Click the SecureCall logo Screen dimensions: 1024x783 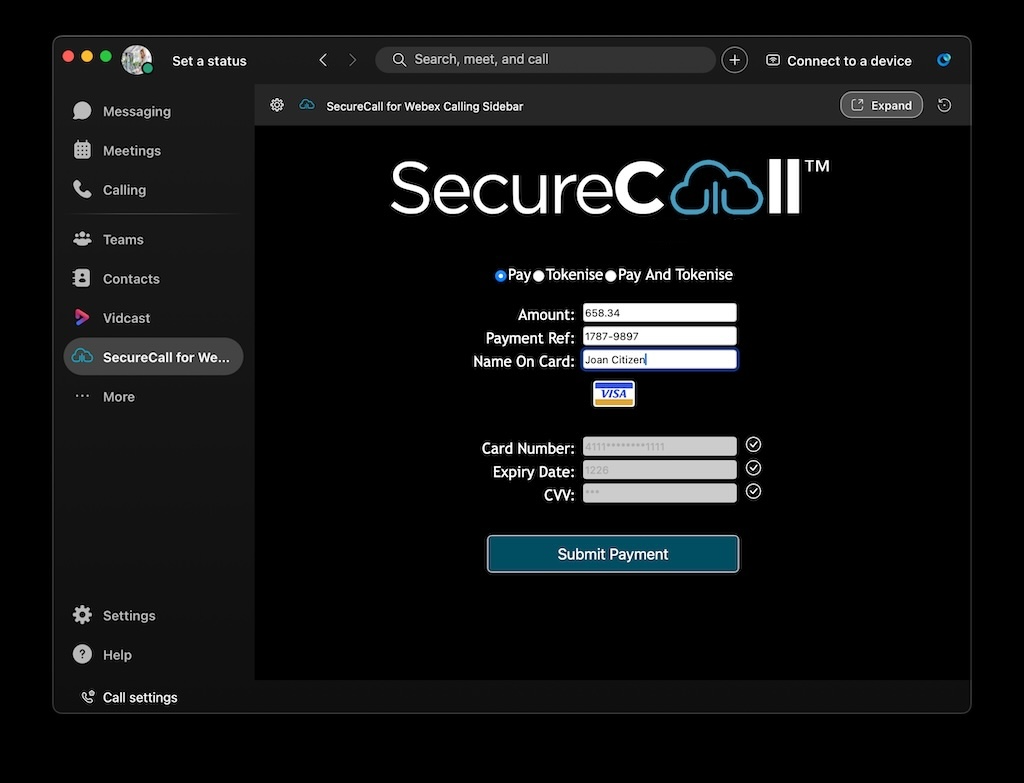pyautogui.click(x=610, y=187)
